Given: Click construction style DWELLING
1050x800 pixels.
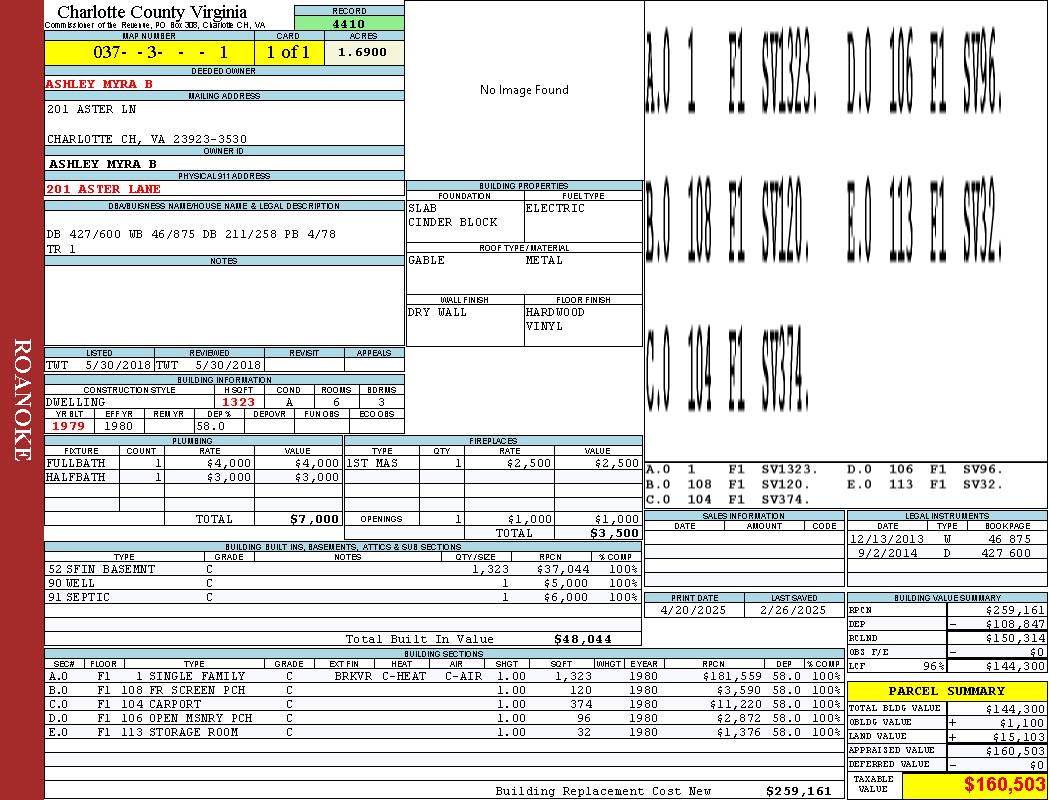Looking at the screenshot, I should tap(76, 402).
